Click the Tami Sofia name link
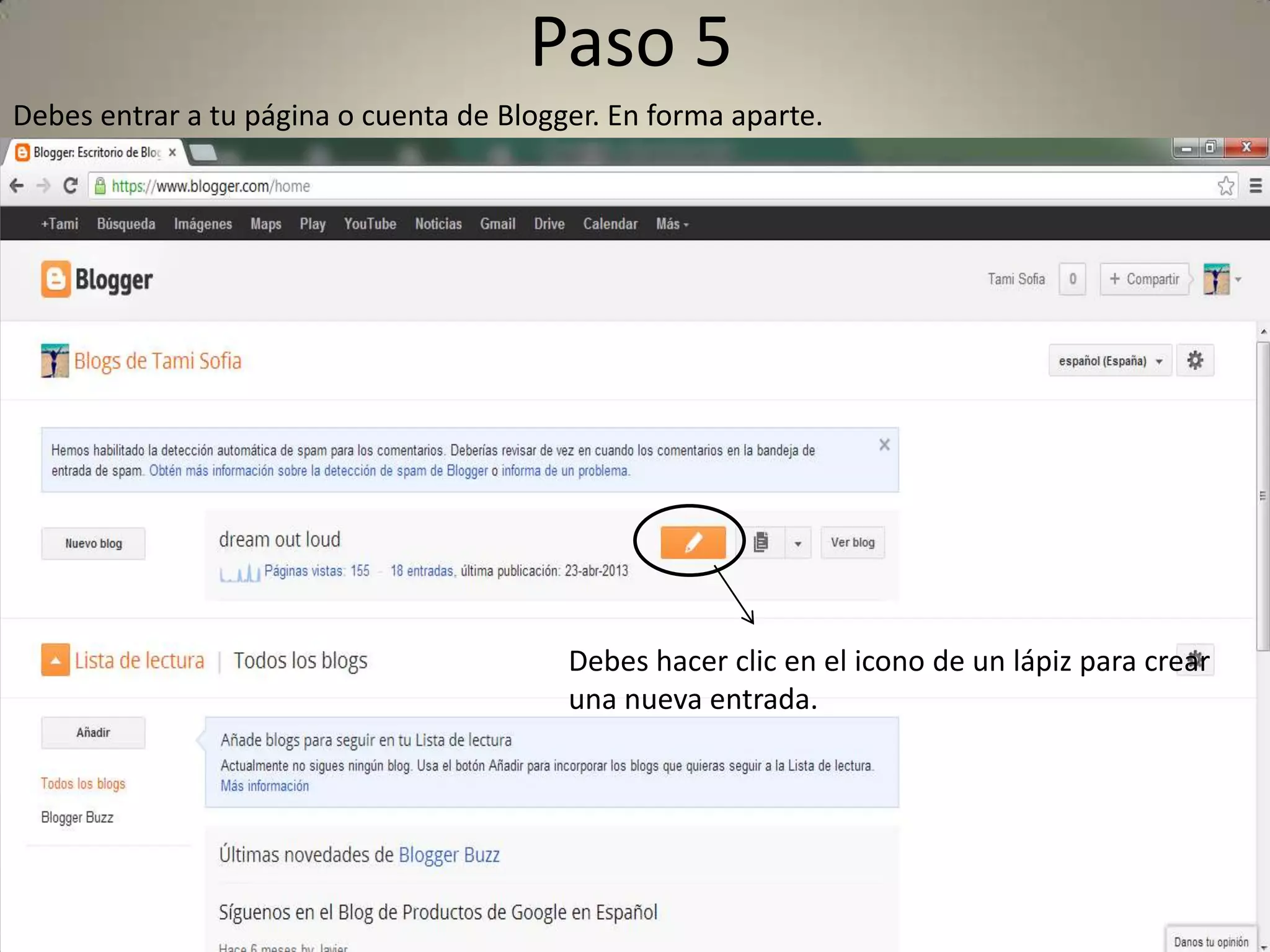 point(1016,279)
